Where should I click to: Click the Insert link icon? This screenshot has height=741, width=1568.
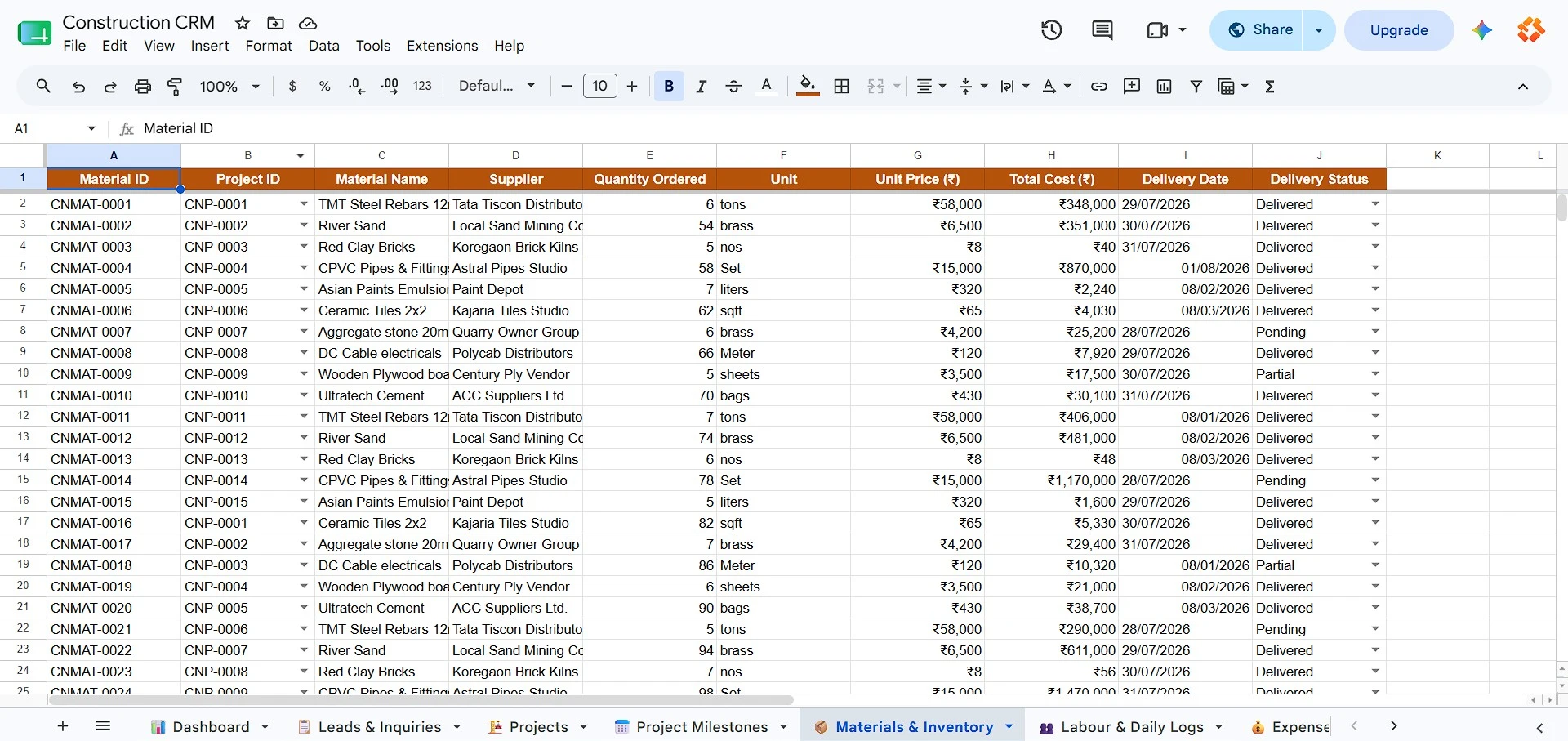(x=1099, y=86)
